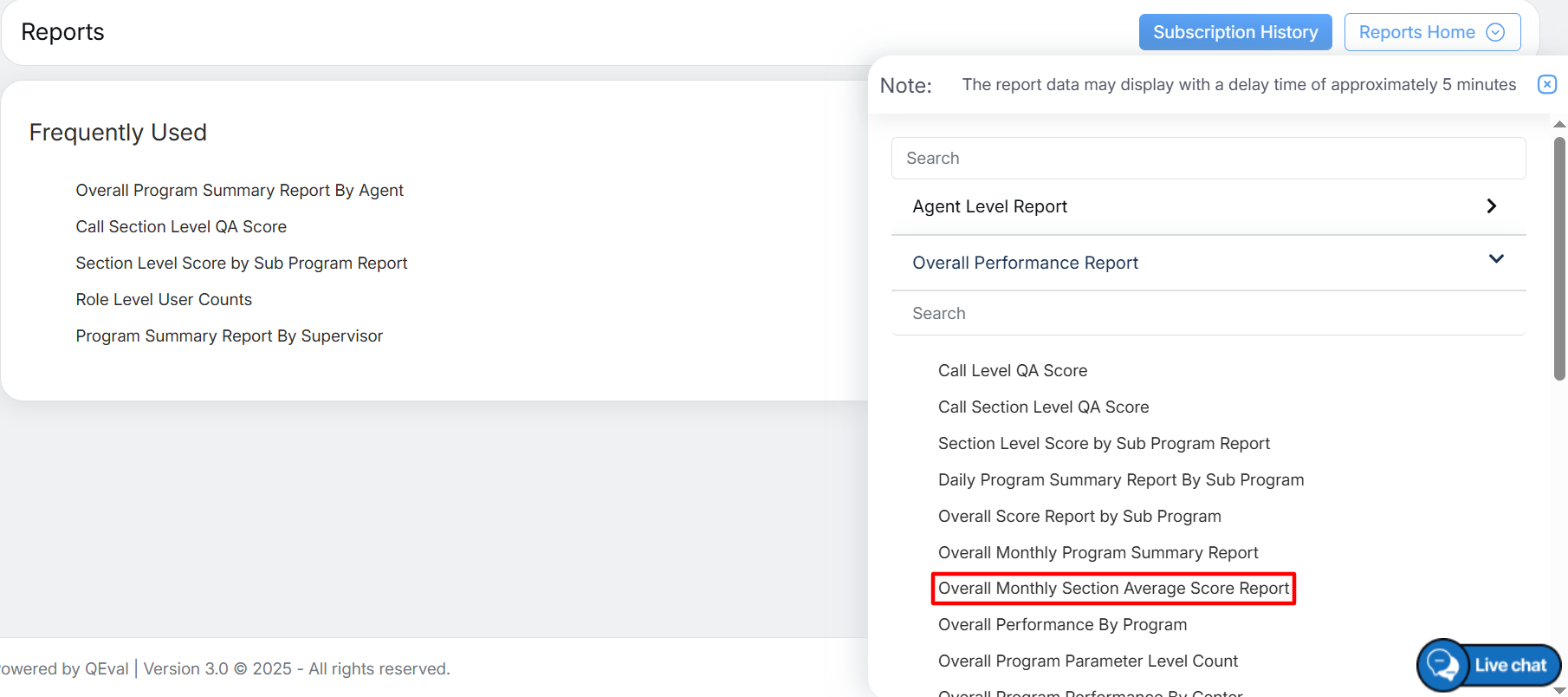
Task: Close the report delay note
Action: tap(1546, 84)
